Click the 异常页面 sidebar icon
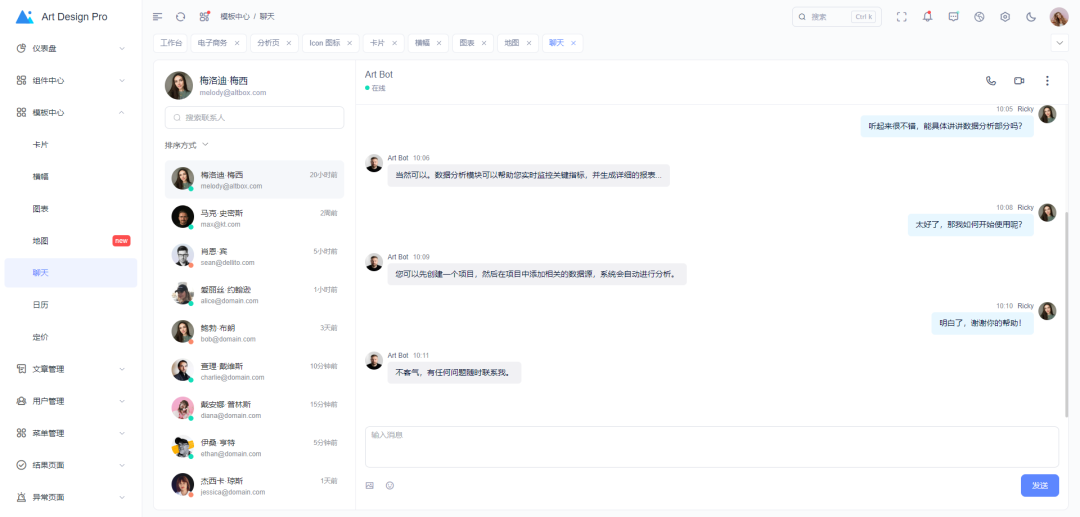Screen dimensions: 1080x517 (x=21, y=497)
